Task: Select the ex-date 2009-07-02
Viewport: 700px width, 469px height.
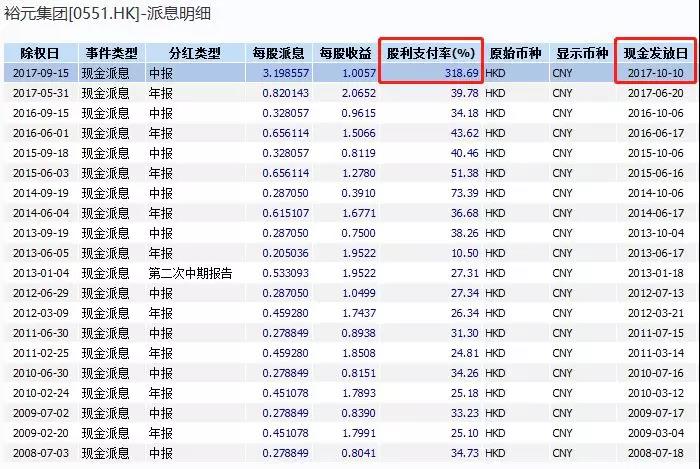Action: (x=41, y=413)
